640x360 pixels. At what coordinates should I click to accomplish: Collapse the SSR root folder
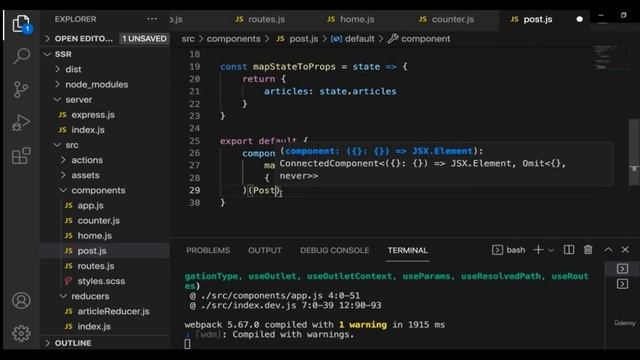click(x=47, y=54)
